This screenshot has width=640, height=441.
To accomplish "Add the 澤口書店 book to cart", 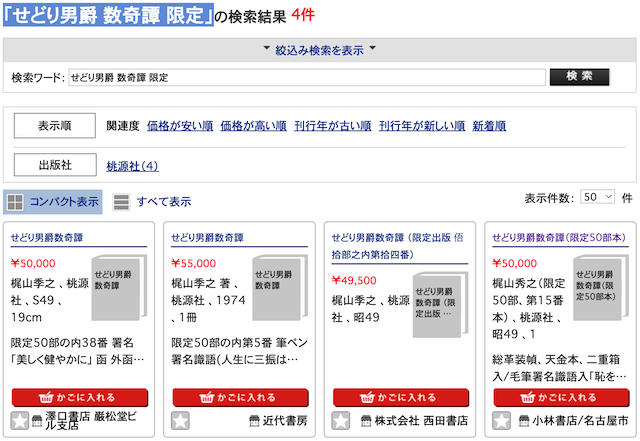I will point(80,398).
